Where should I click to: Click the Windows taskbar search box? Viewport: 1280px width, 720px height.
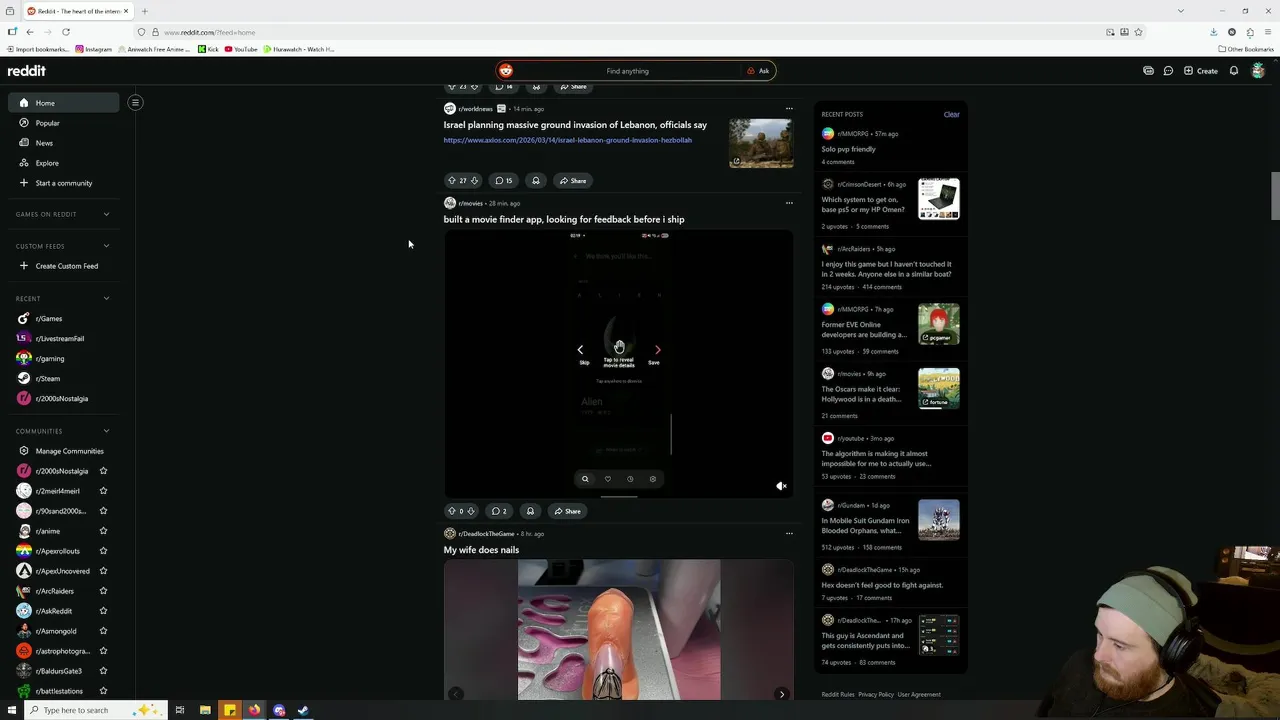[x=93, y=710]
